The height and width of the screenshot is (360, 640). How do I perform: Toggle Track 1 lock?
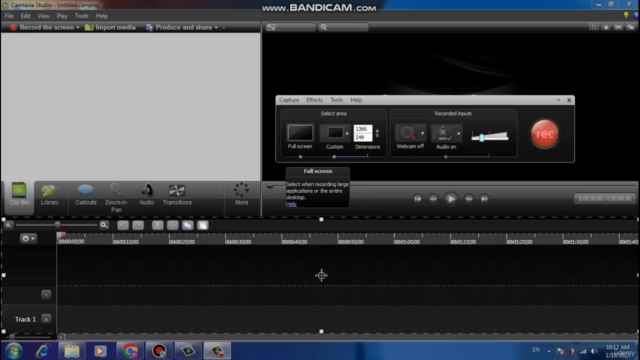click(x=46, y=319)
